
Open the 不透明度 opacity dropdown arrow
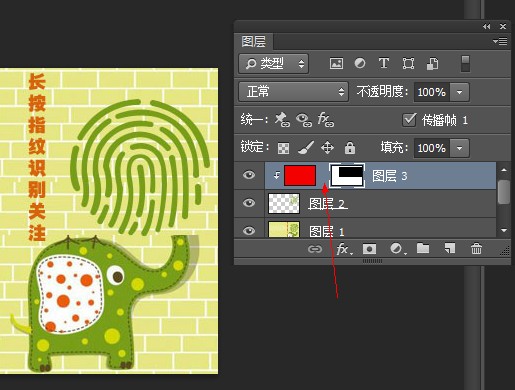(459, 92)
